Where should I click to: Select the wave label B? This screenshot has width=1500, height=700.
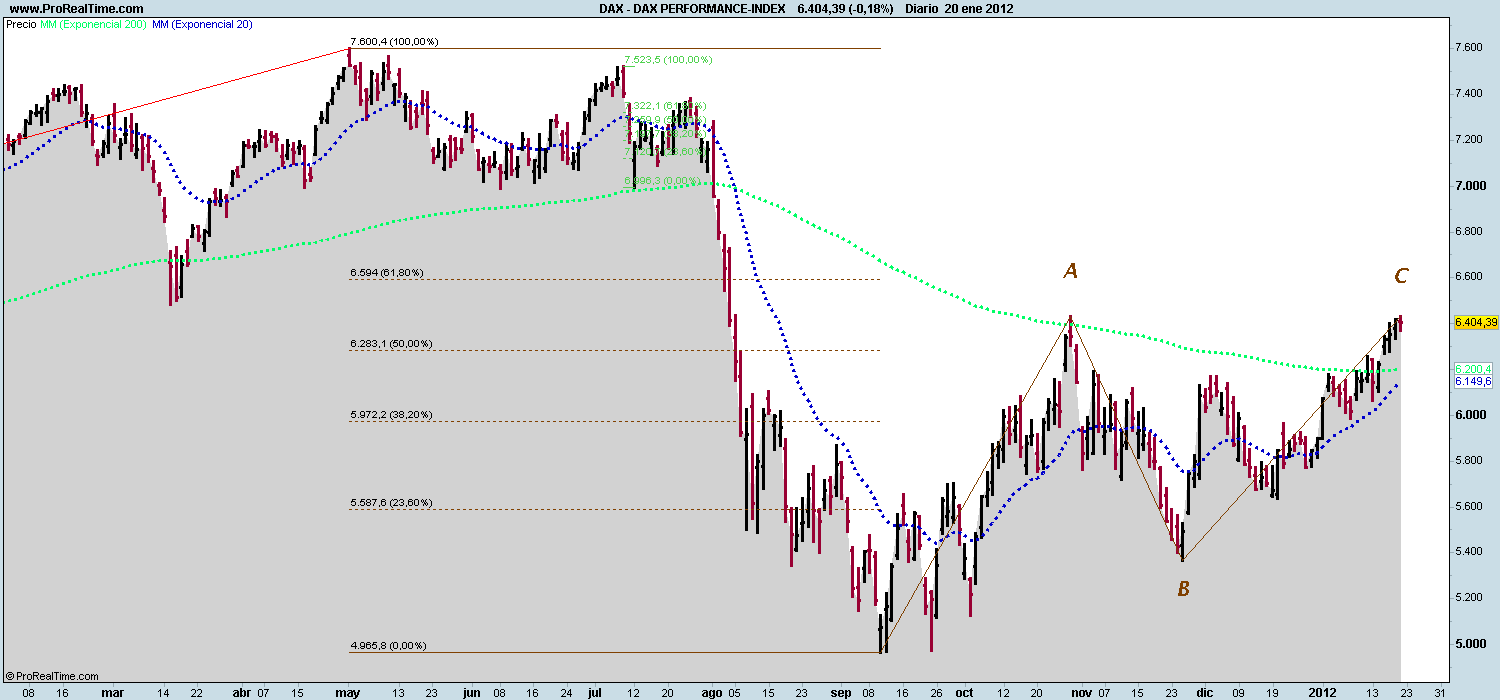click(x=1183, y=589)
